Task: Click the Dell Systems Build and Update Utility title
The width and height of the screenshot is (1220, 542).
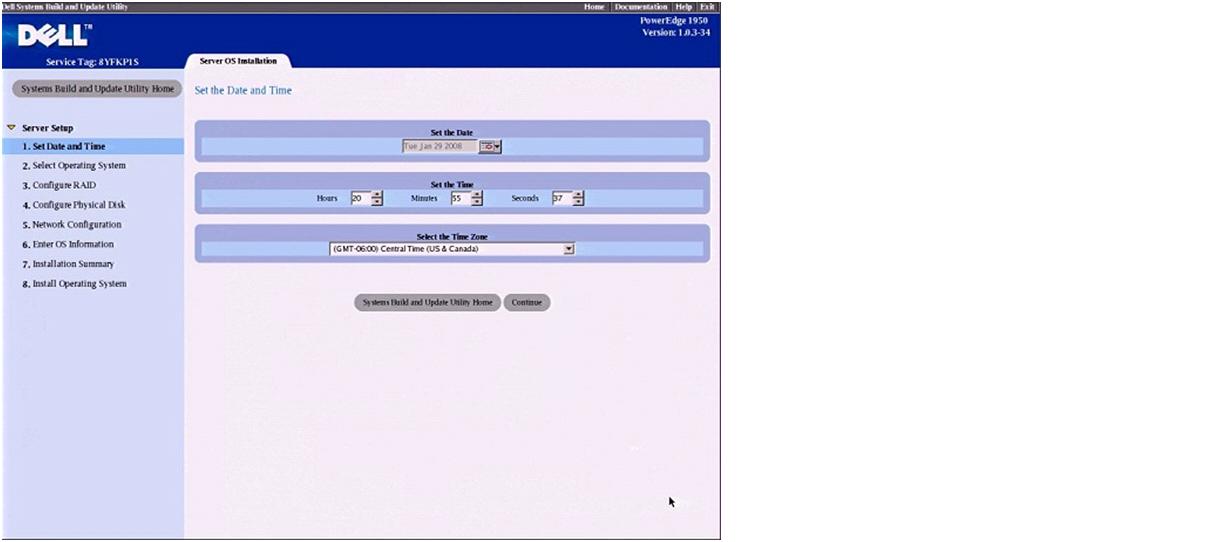Action: (65, 7)
